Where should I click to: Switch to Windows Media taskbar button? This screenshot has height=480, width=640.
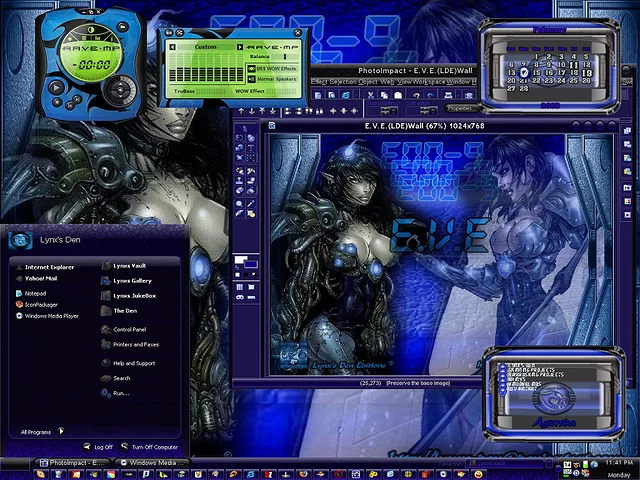coord(152,463)
